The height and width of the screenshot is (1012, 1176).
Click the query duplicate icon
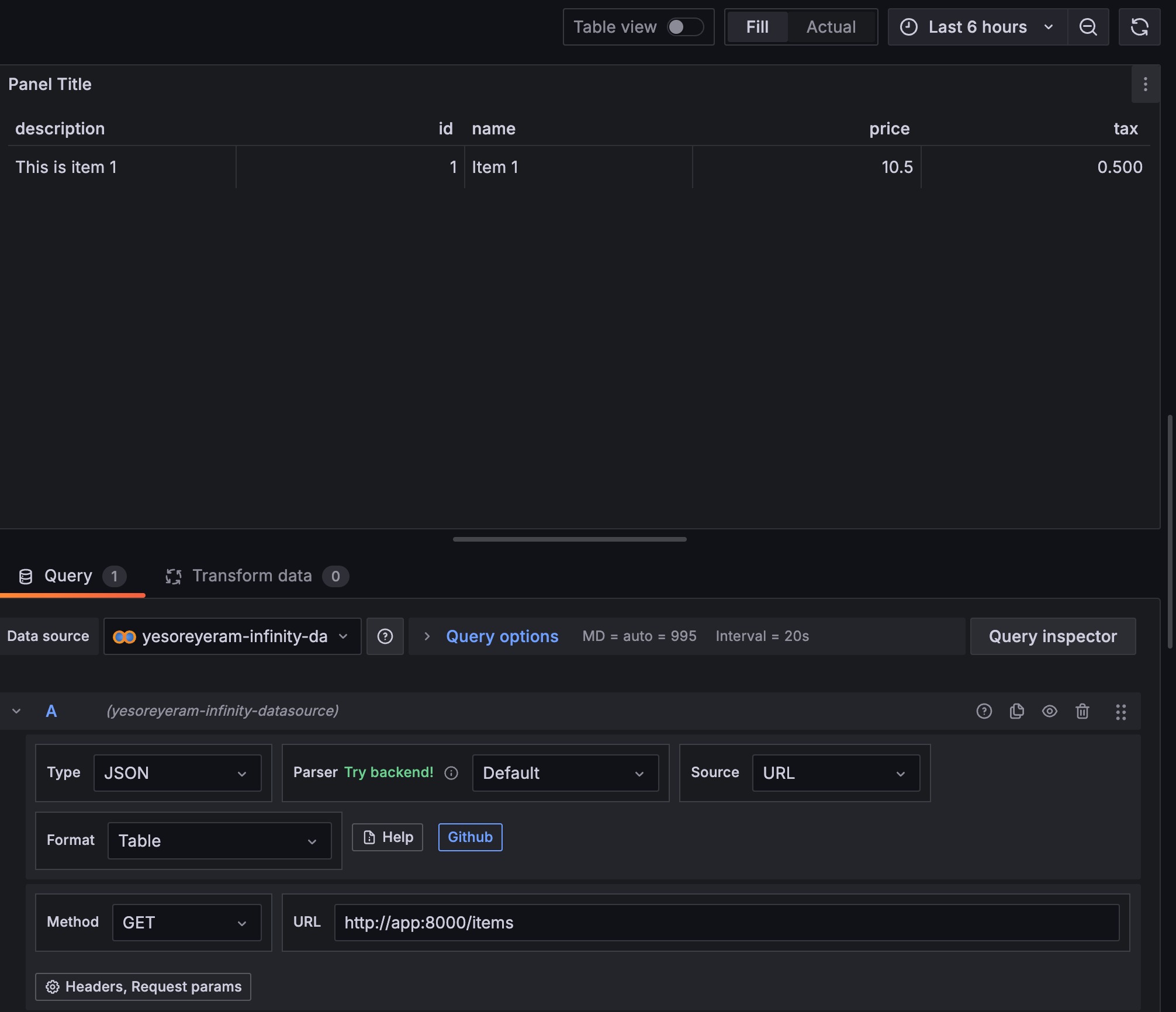pyautogui.click(x=1017, y=711)
